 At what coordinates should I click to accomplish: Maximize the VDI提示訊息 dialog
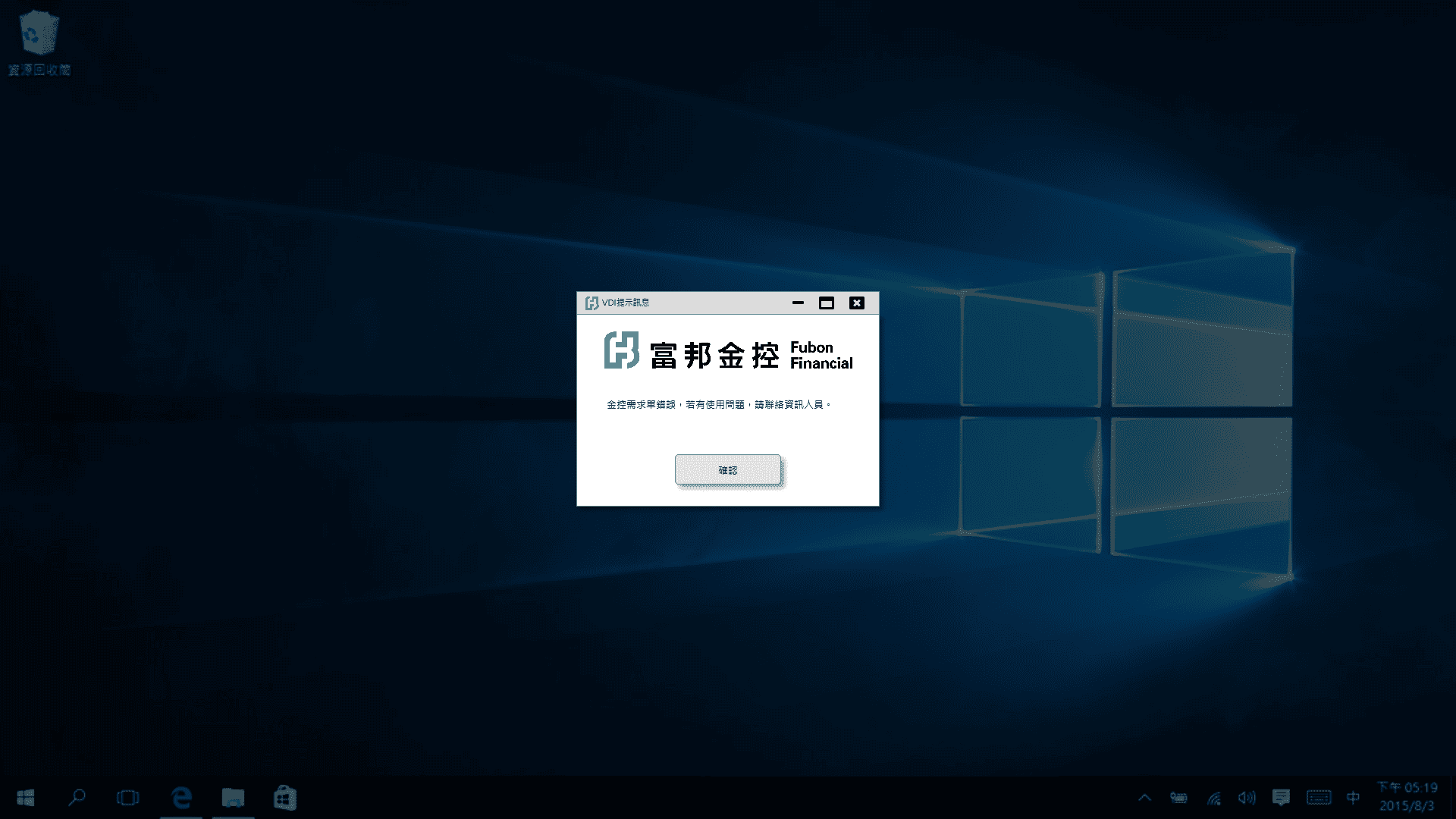[827, 303]
